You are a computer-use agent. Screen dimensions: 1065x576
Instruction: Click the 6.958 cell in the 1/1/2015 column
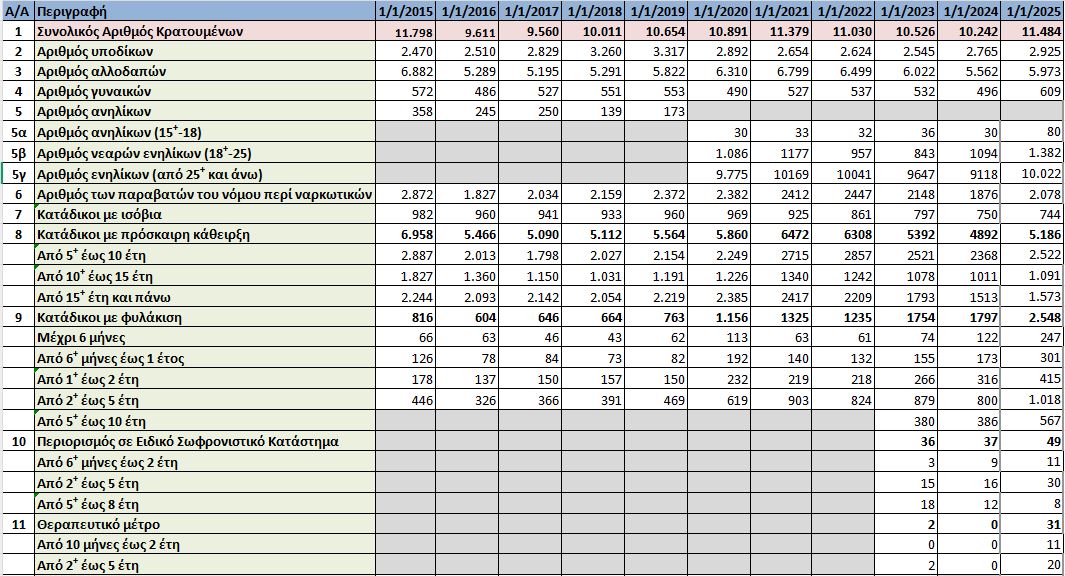(x=407, y=235)
